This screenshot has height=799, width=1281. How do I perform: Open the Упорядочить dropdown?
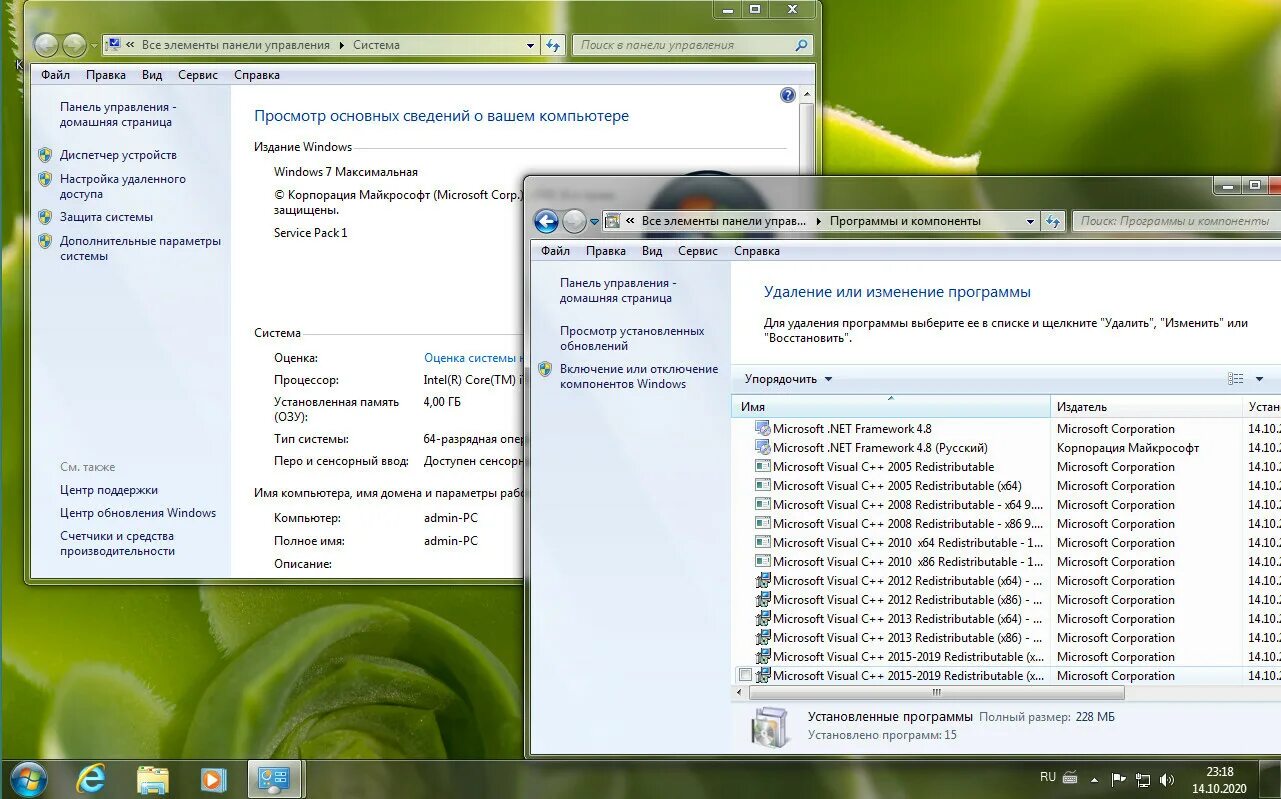pos(788,379)
